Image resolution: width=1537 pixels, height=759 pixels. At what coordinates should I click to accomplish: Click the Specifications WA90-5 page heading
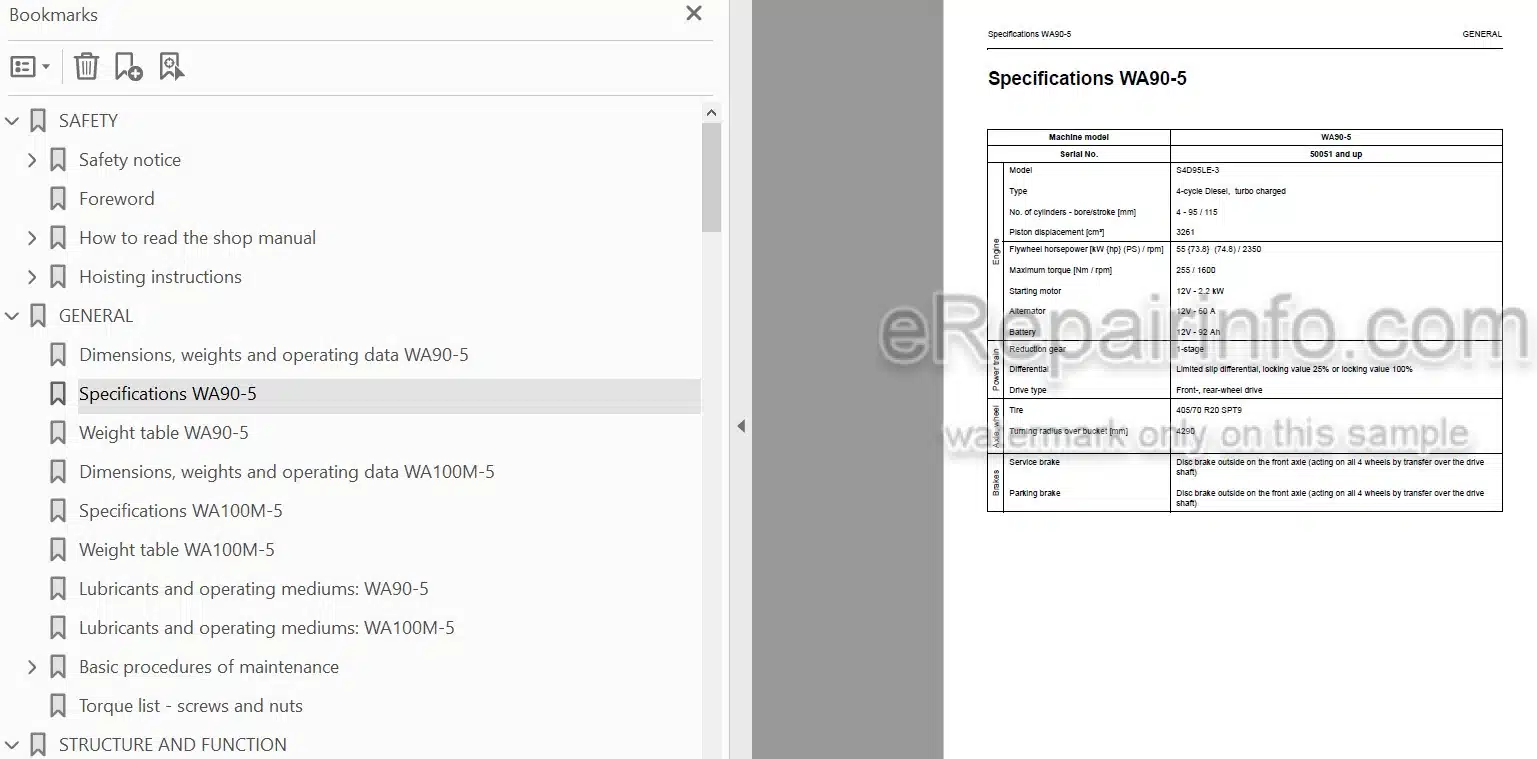tap(1087, 78)
